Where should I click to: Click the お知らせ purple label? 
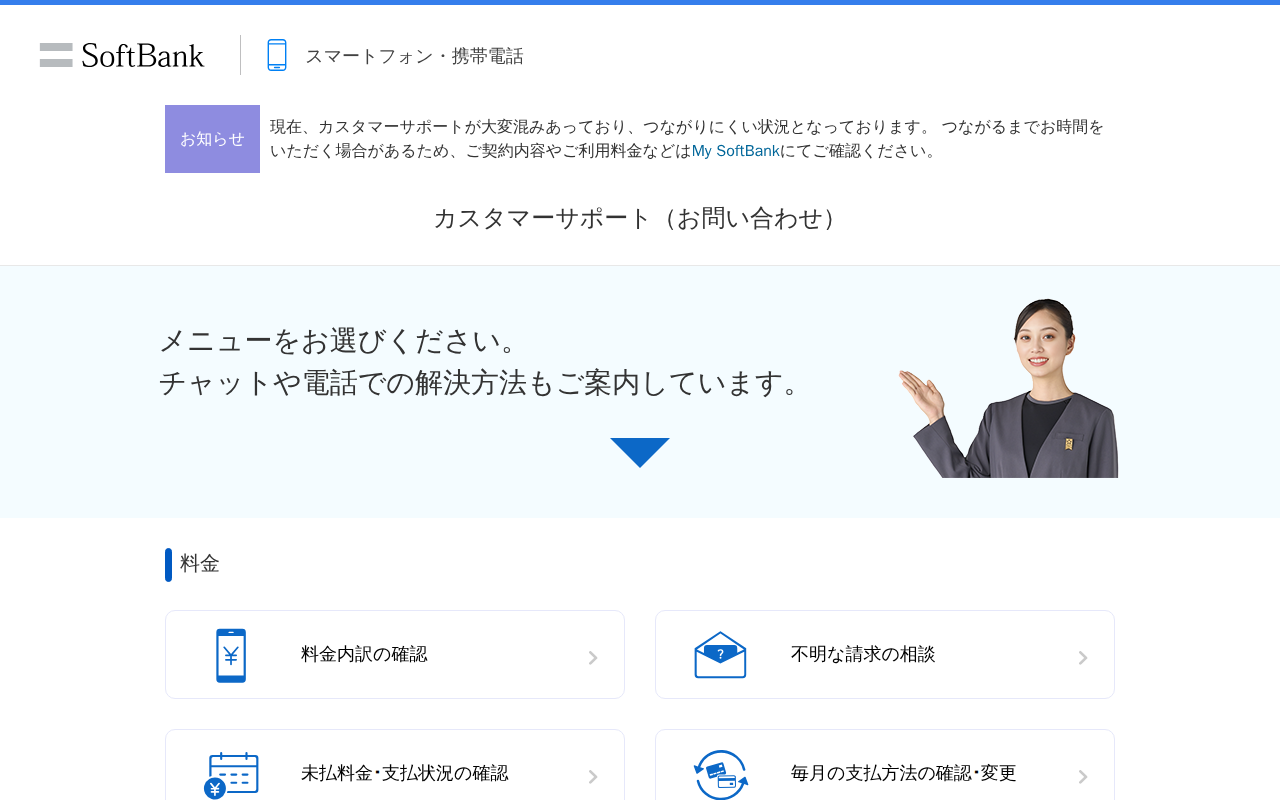pos(212,139)
